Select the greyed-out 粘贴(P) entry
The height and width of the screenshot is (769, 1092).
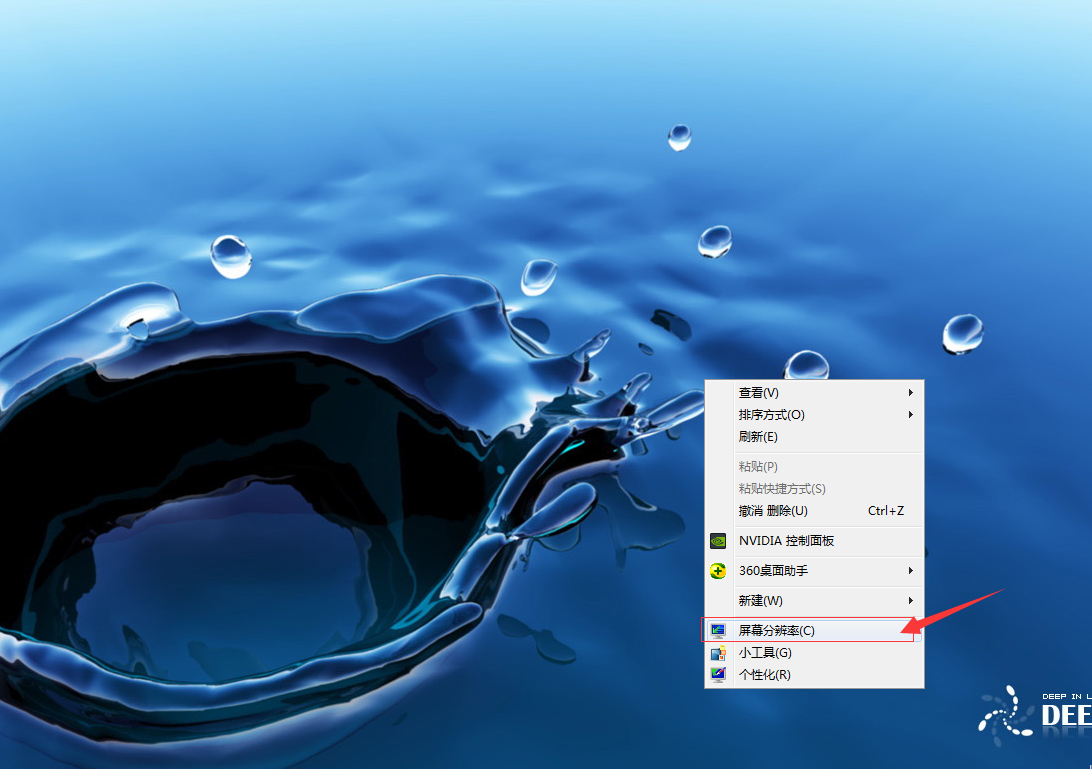tap(758, 467)
